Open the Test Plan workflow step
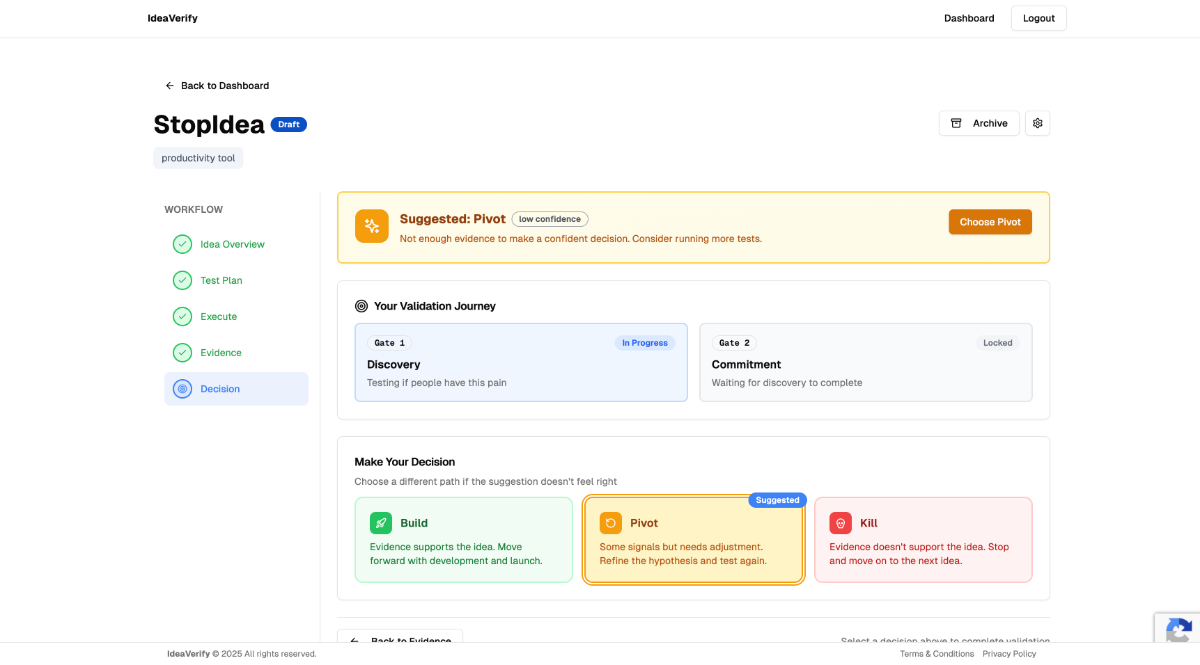This screenshot has width=1200, height=665. tap(221, 281)
